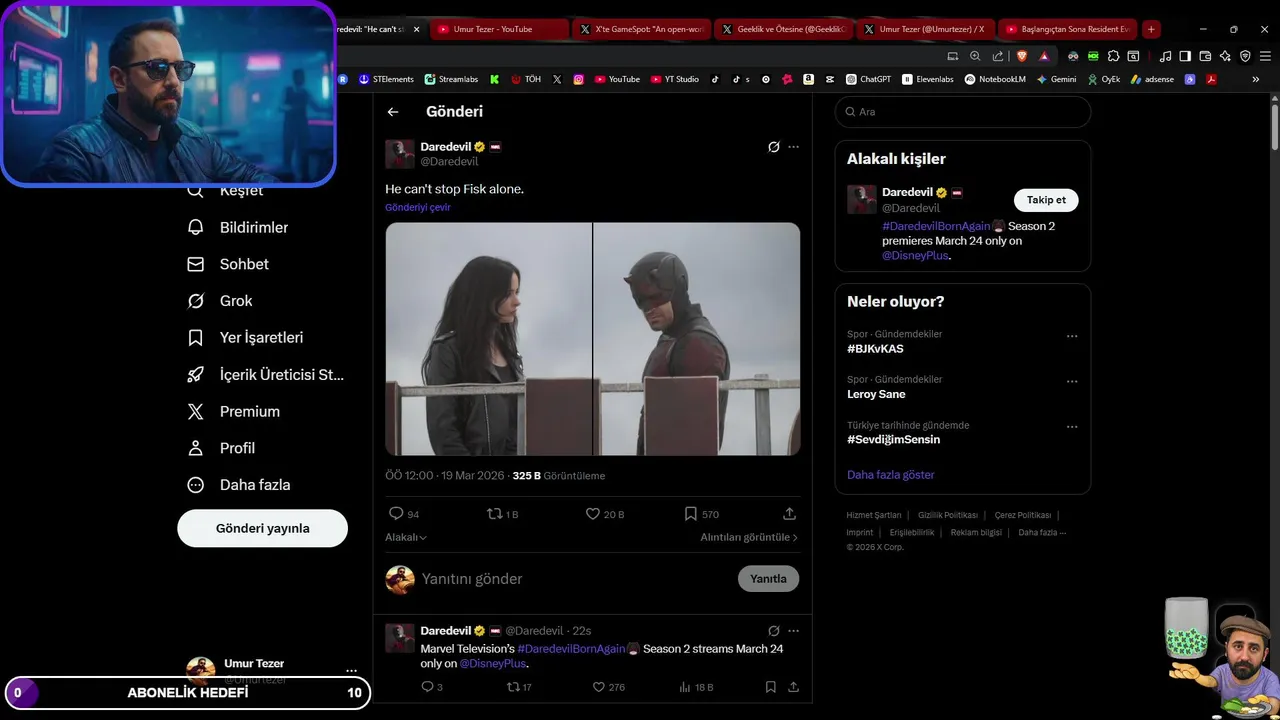Screen dimensions: 1280x720
Task: Open Premium in sidebar
Action: pyautogui.click(x=234, y=411)
